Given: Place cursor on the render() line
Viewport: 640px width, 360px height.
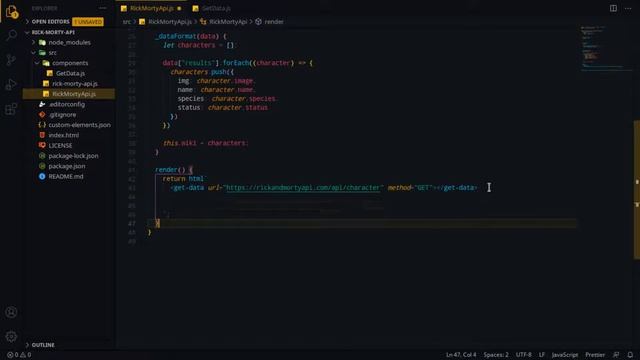Looking at the screenshot, I should pyautogui.click(x=173, y=170).
